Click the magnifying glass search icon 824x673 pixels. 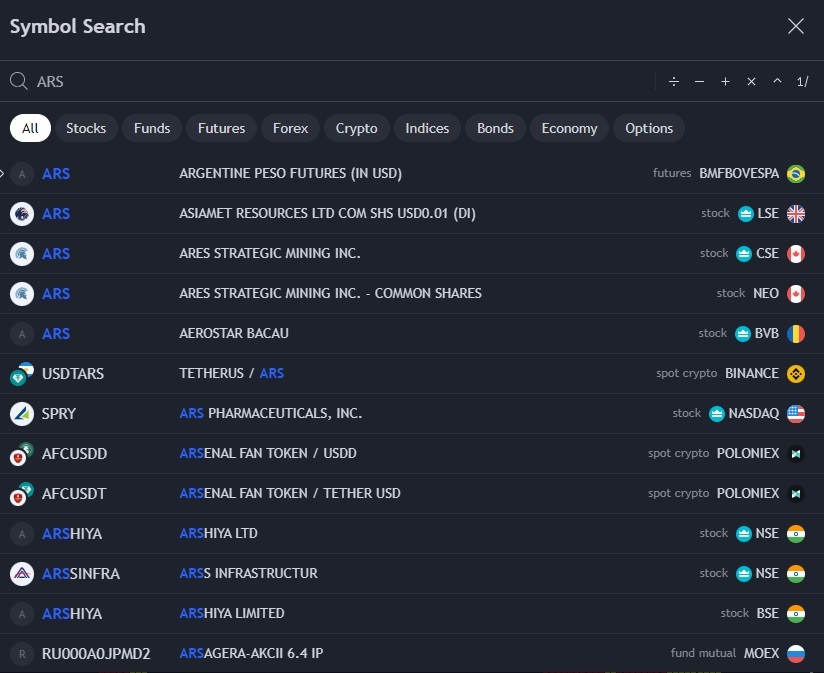coord(18,81)
